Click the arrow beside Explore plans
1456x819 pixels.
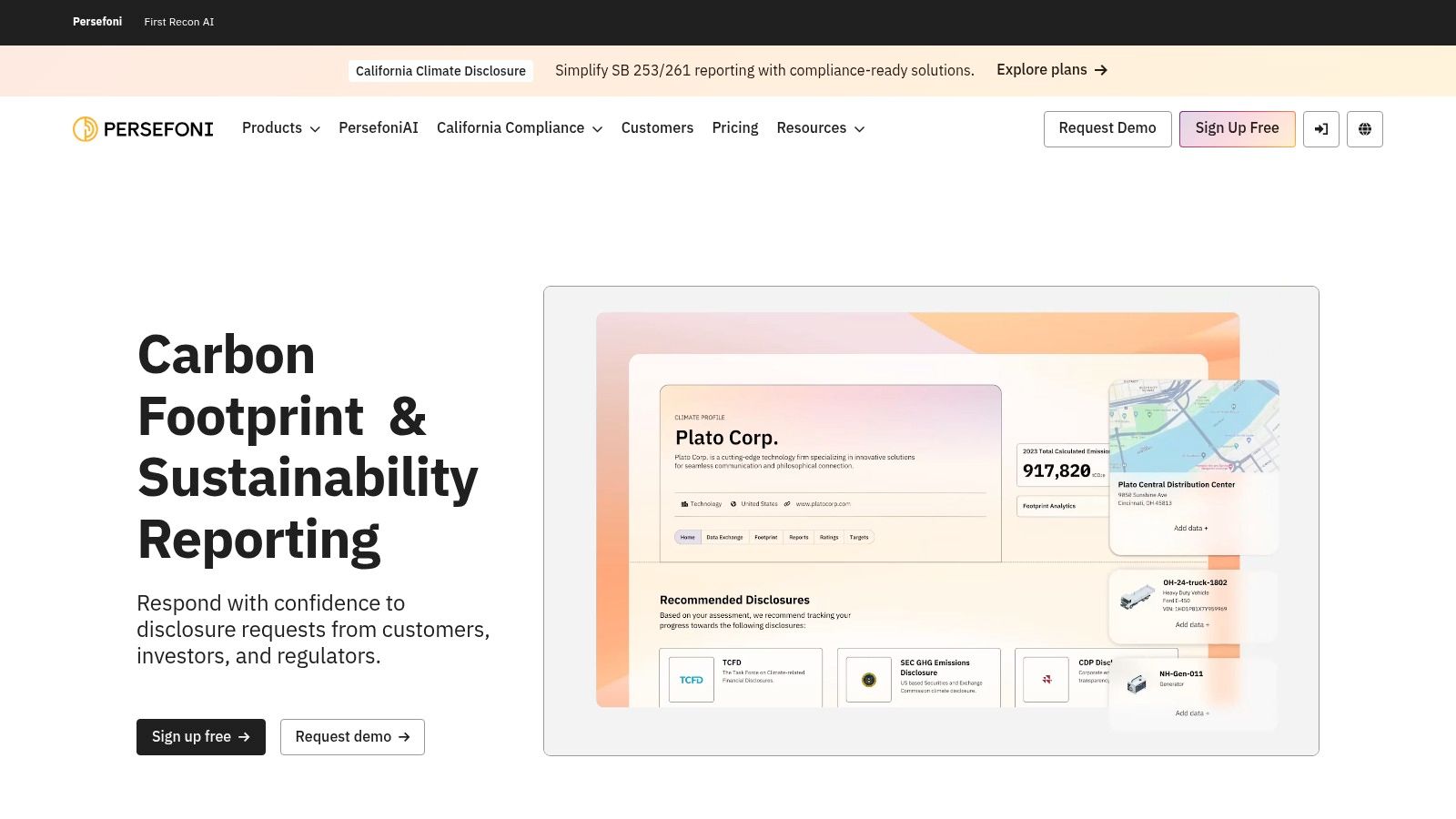click(1101, 70)
